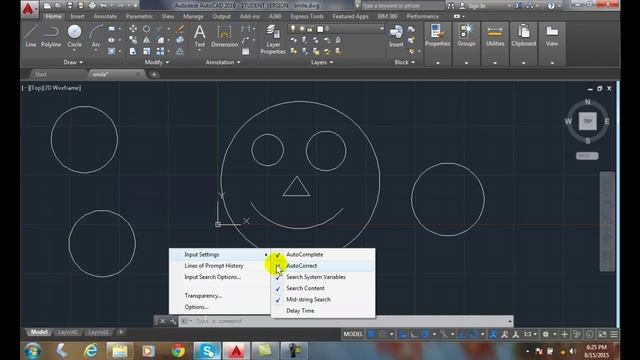
Task: Toggle grid display in status bar
Action: (371, 334)
